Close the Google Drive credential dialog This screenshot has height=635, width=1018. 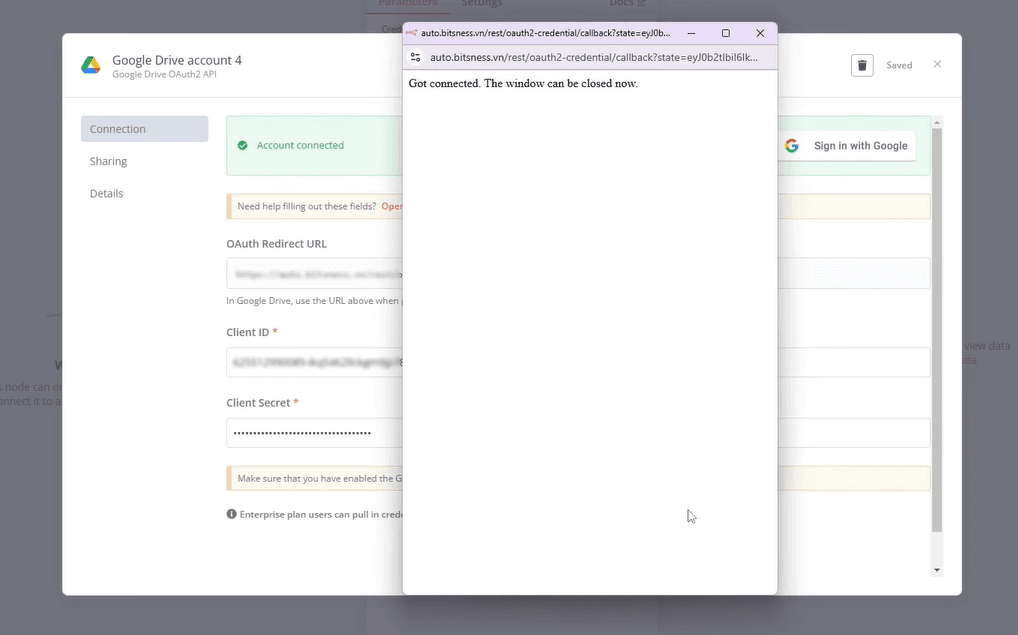click(937, 64)
